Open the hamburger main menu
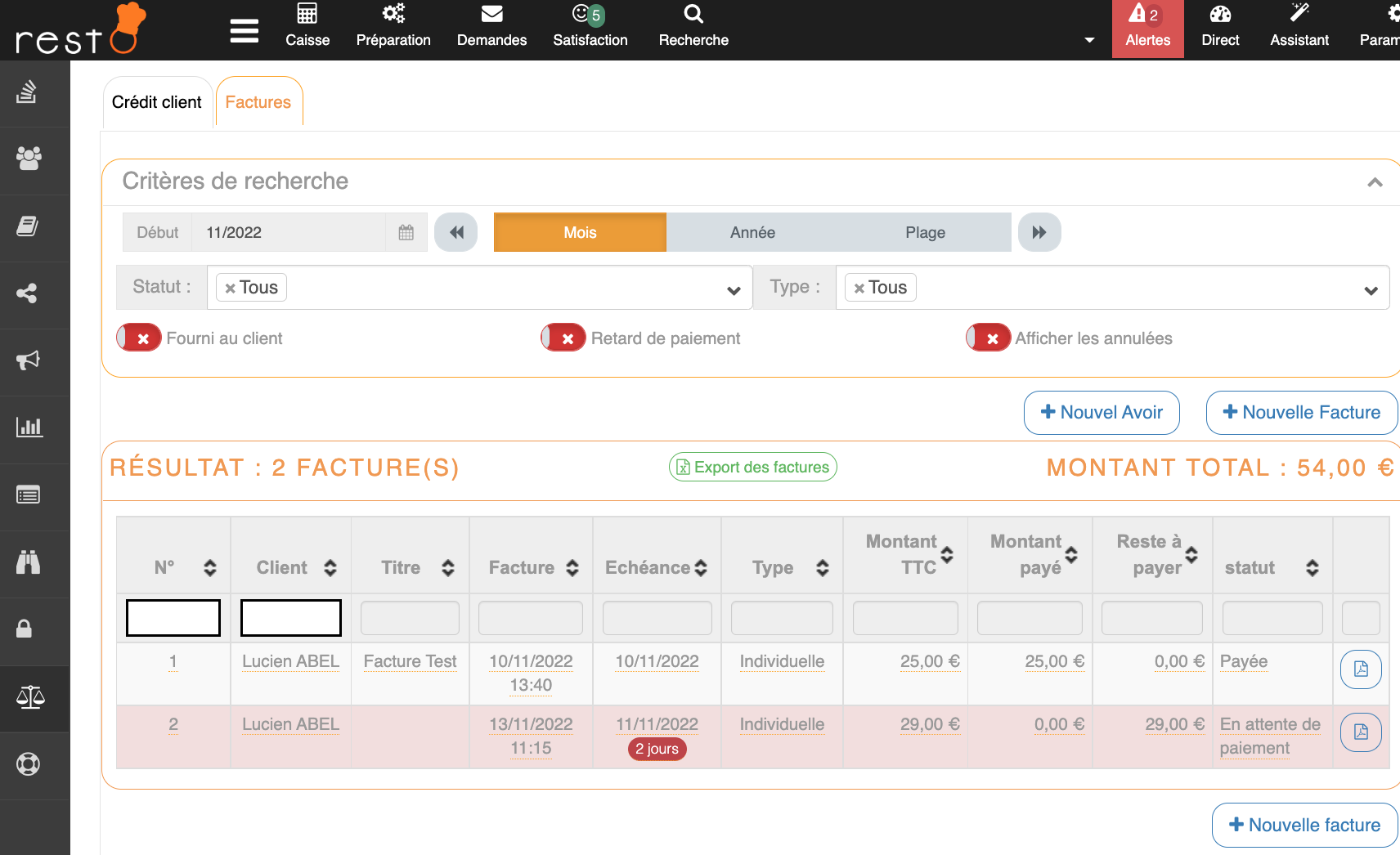The height and width of the screenshot is (855, 1400). click(x=244, y=31)
